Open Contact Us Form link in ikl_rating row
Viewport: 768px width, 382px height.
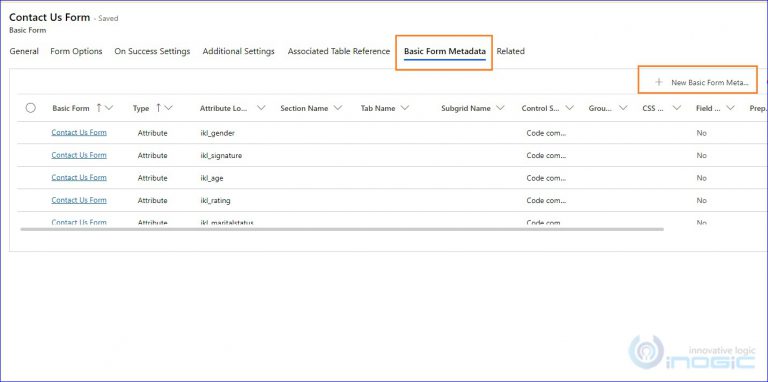79,200
